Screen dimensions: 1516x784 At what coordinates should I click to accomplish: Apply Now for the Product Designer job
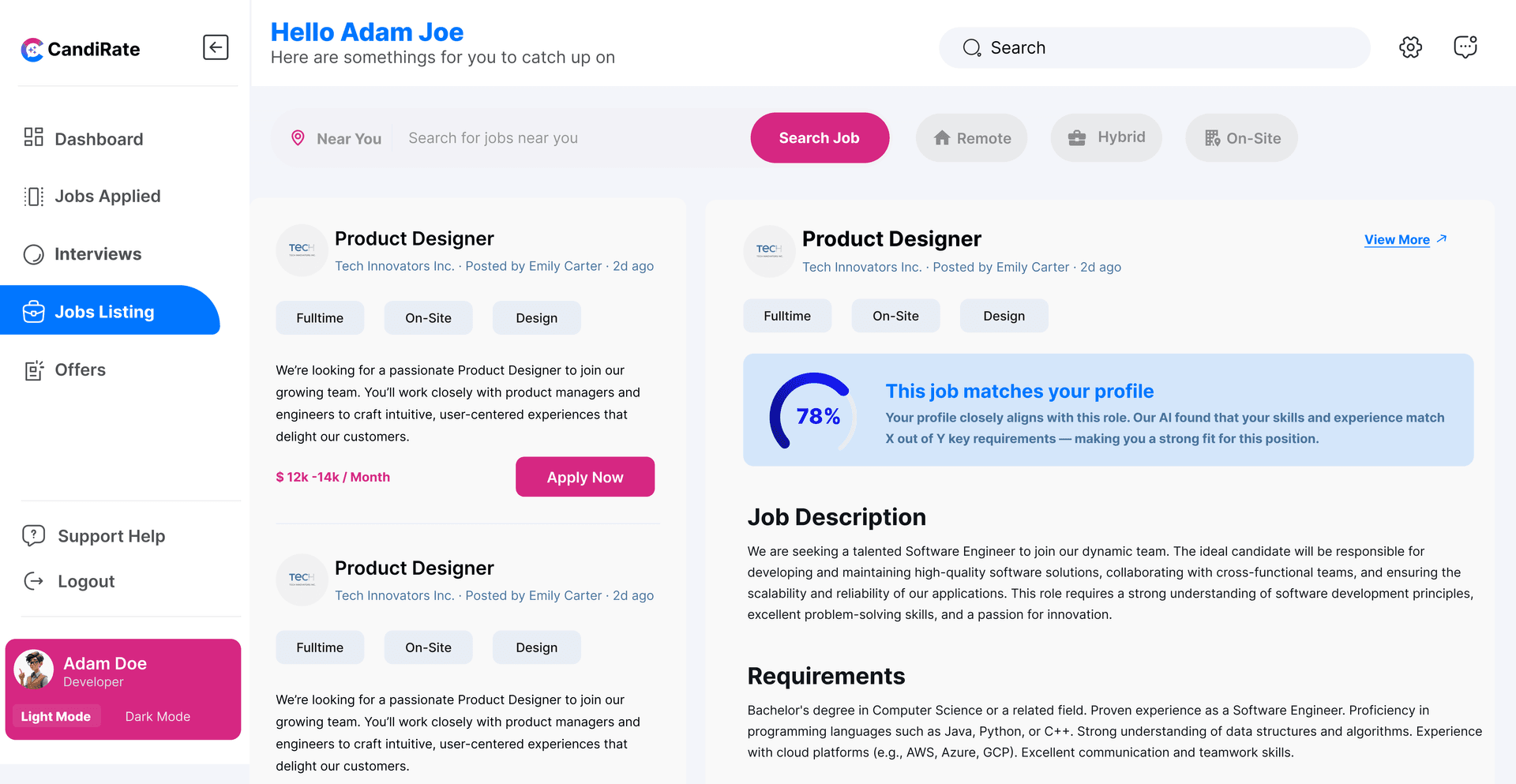(x=584, y=477)
